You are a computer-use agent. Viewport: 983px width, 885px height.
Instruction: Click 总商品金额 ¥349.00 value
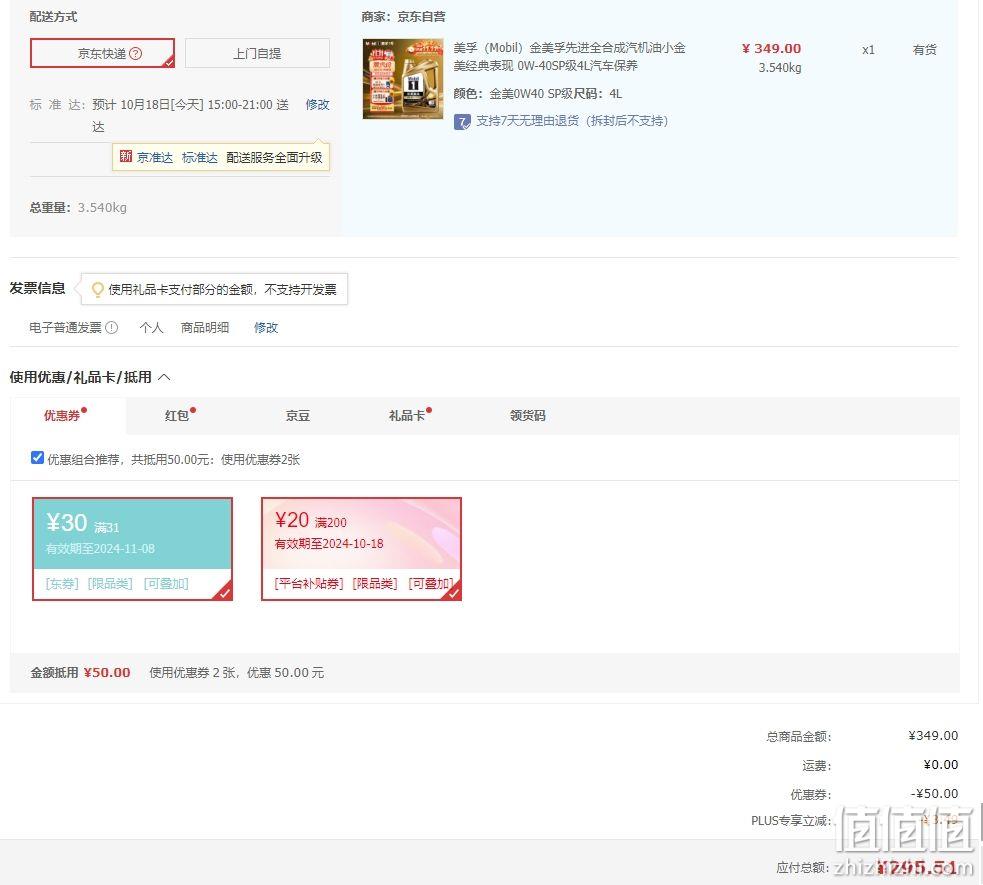pos(933,735)
